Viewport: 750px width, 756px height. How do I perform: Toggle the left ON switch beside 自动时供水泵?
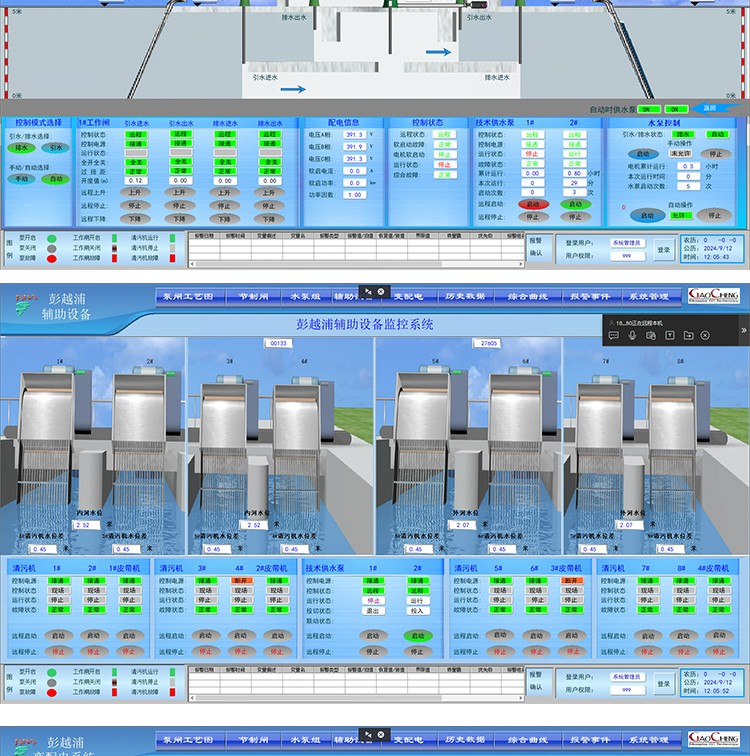[x=649, y=109]
